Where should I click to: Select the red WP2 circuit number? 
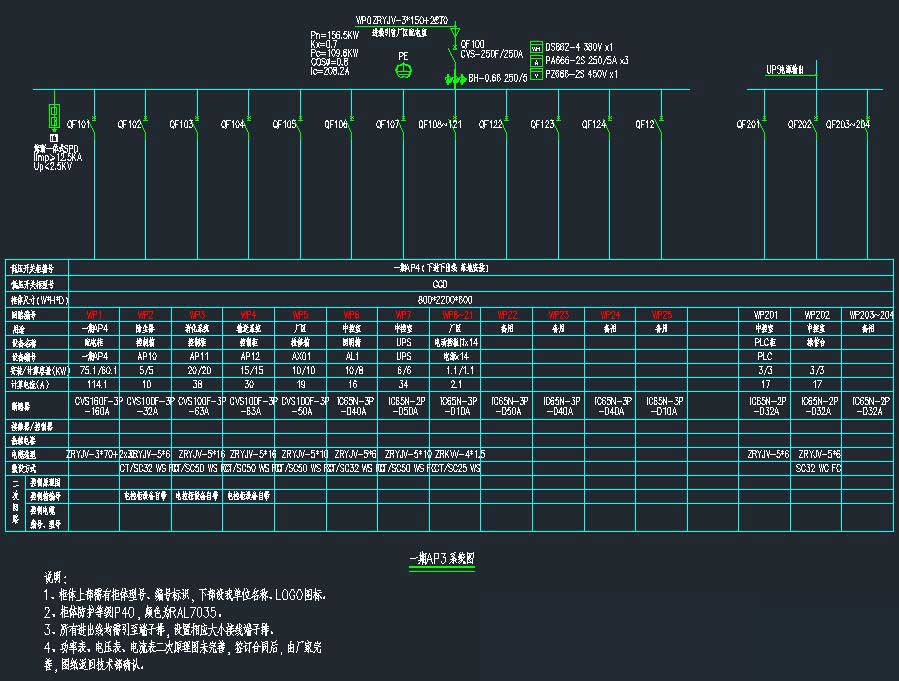click(x=146, y=315)
